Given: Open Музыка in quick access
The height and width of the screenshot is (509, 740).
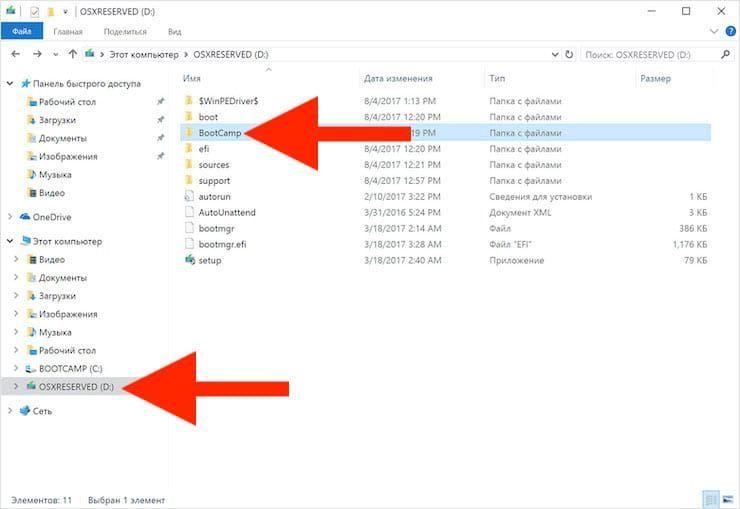Looking at the screenshot, I should click(x=55, y=175).
